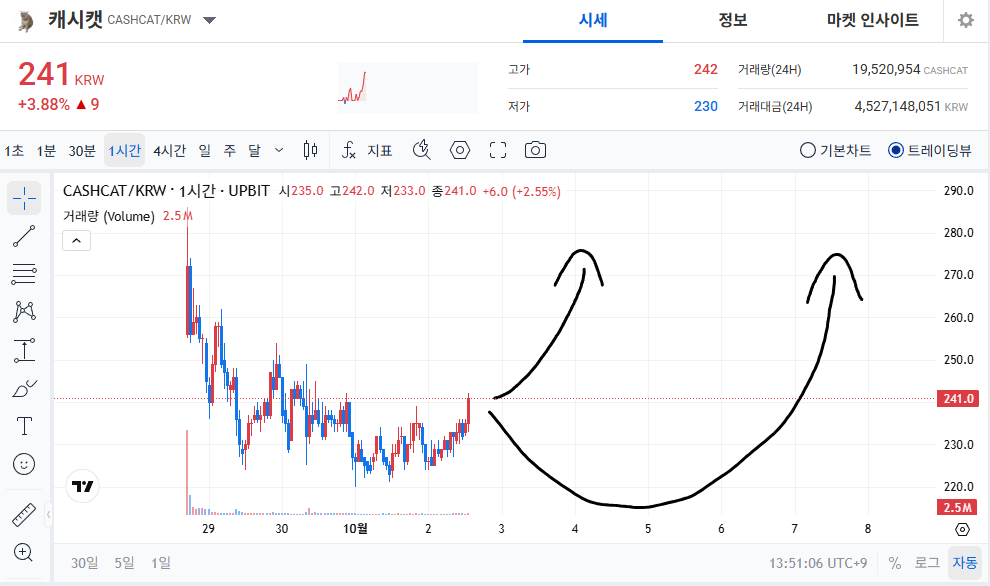Click the 2.5M volume label on axis
The width and height of the screenshot is (990, 586).
point(957,507)
